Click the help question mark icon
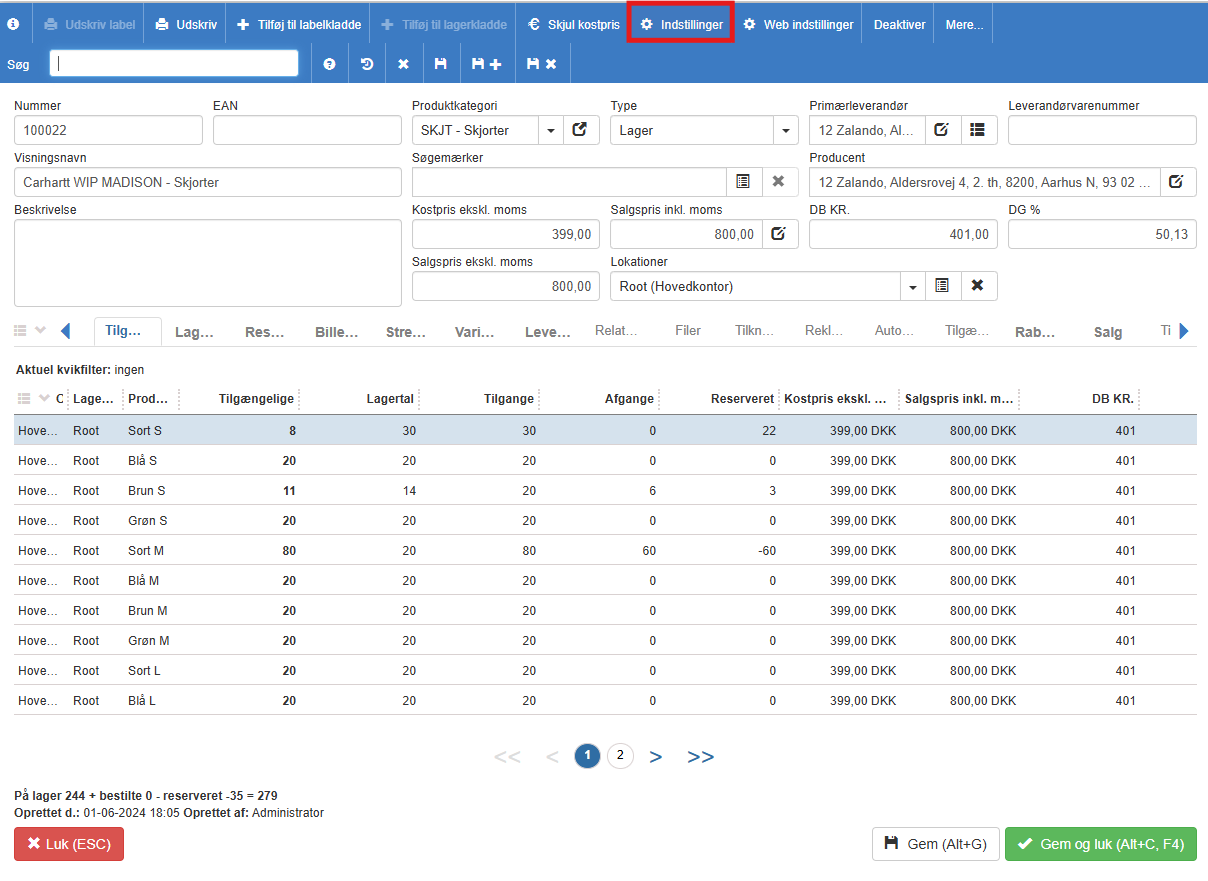Screen dimensions: 1208x881 tap(329, 64)
